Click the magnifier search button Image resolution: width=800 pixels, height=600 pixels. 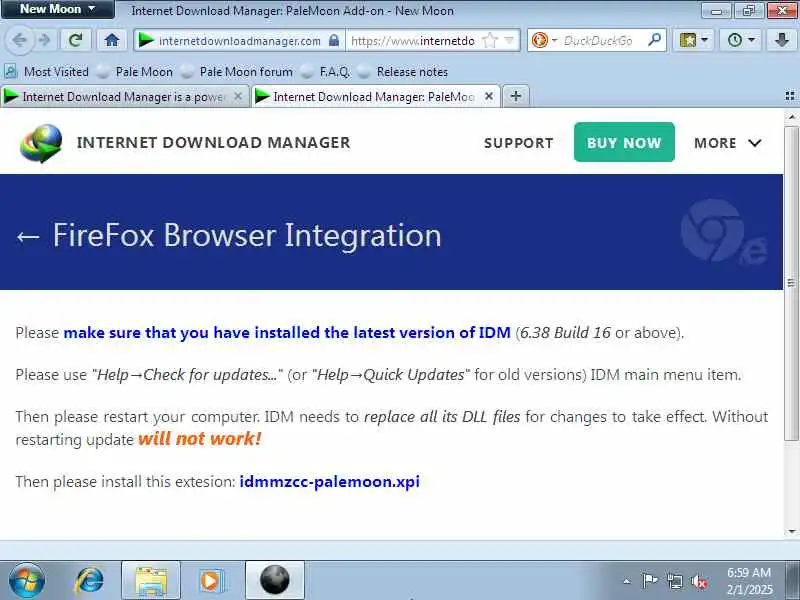pos(654,40)
